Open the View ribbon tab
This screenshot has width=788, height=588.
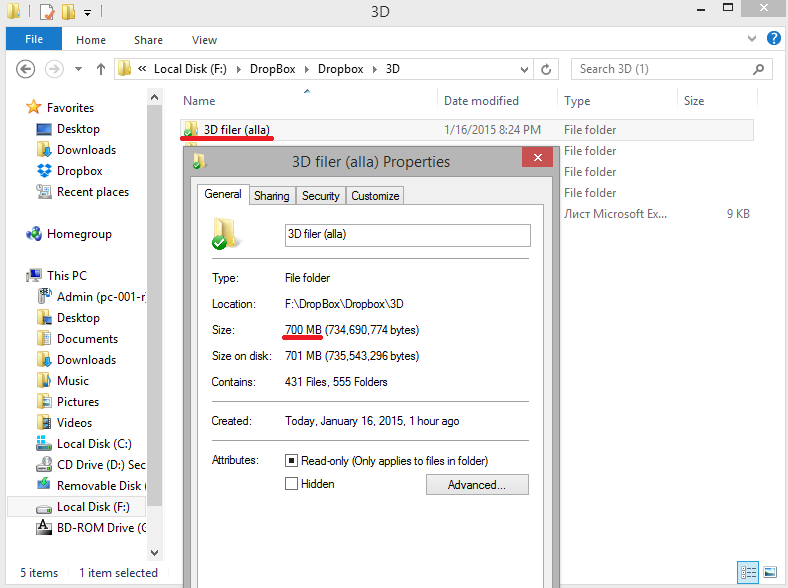204,40
